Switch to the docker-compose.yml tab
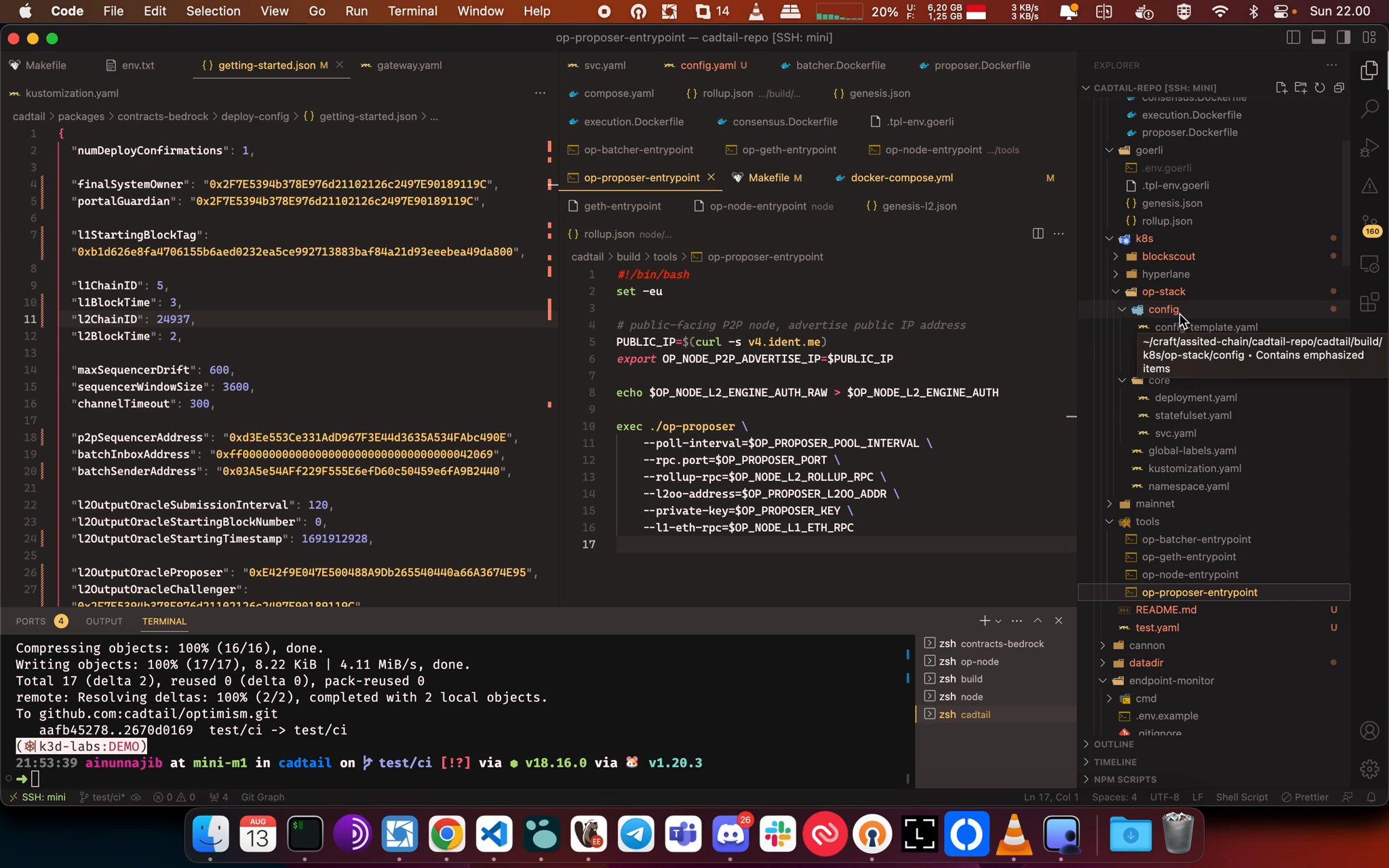The image size is (1389, 868). [x=901, y=178]
